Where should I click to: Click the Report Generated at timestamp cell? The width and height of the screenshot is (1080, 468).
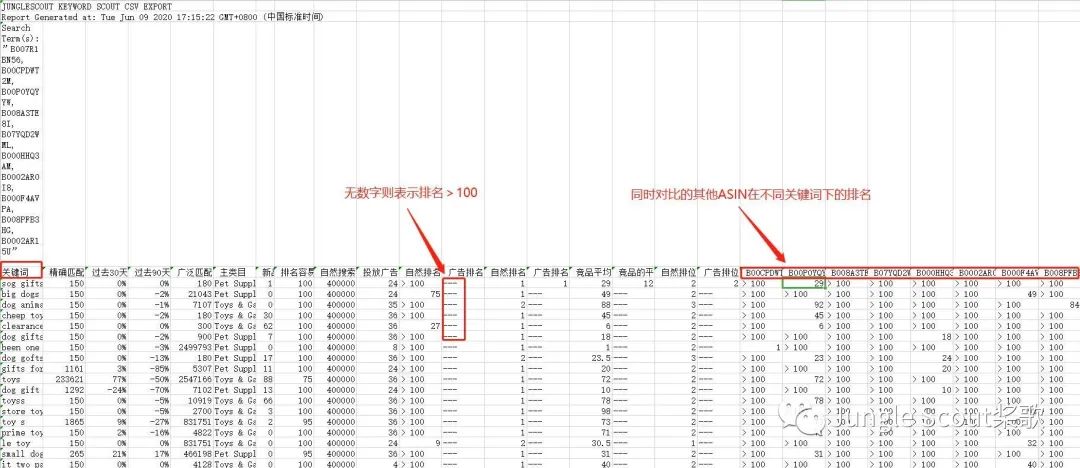(x=163, y=17)
